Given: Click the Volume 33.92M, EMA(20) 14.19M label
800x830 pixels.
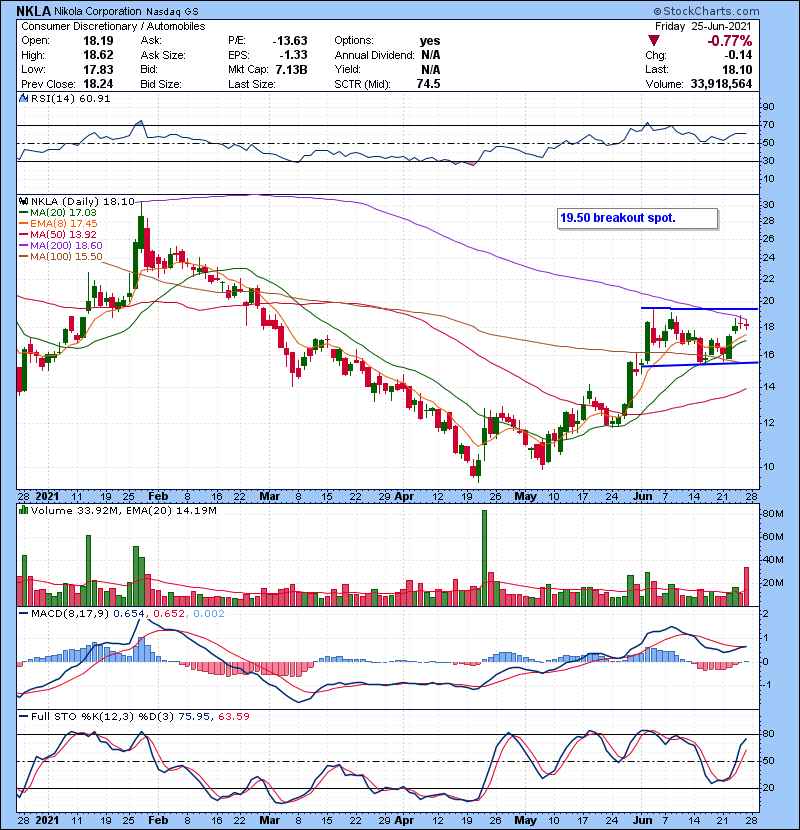Looking at the screenshot, I should pos(123,511).
